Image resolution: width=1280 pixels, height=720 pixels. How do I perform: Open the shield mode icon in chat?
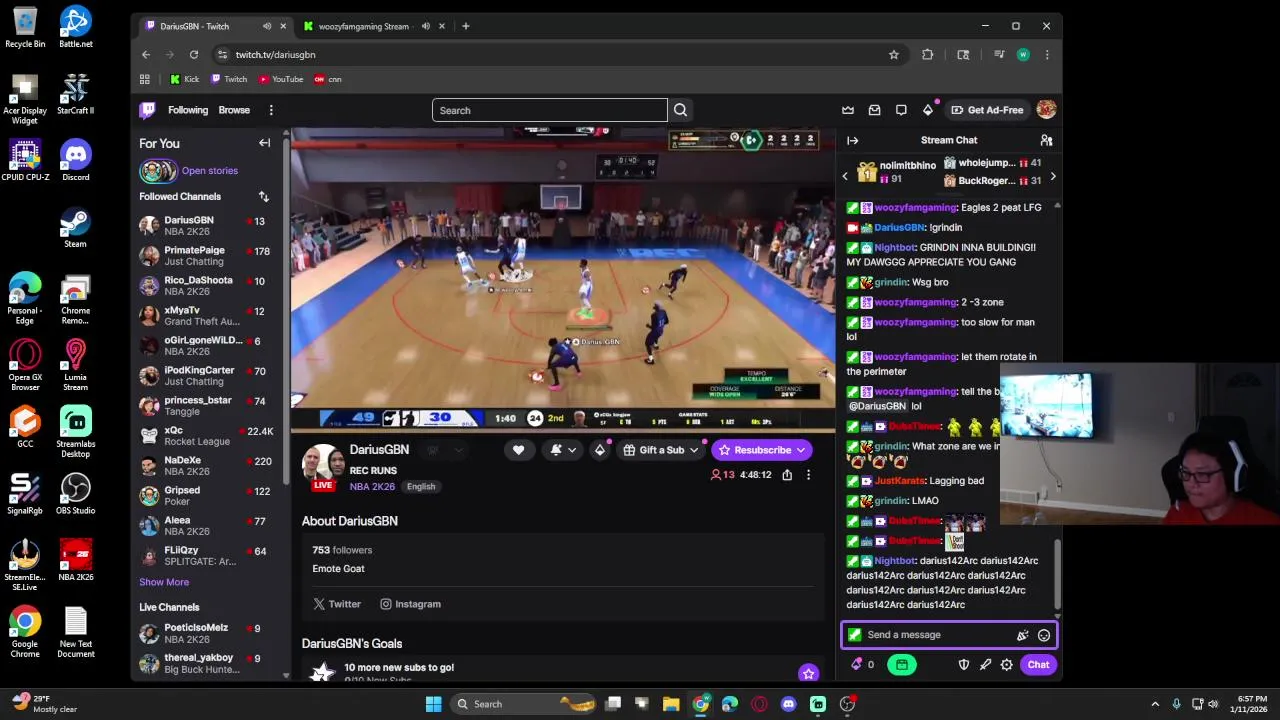964,665
